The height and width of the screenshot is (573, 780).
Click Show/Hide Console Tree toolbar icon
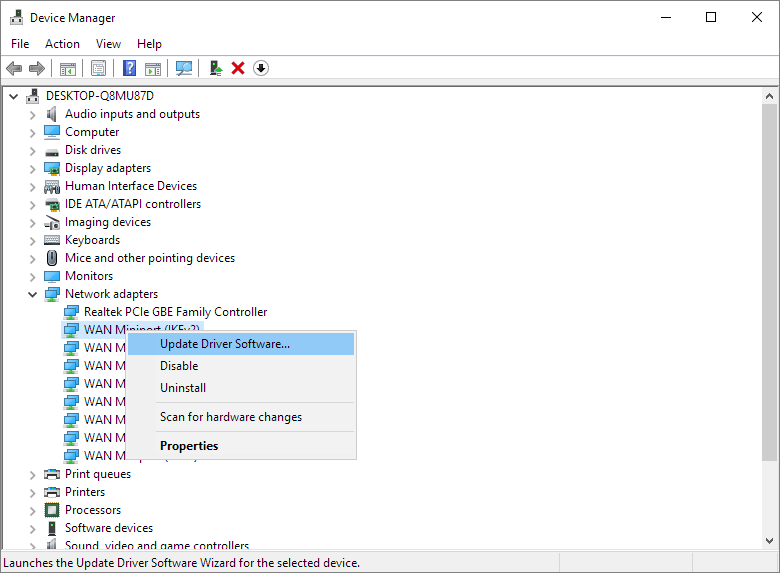[68, 68]
